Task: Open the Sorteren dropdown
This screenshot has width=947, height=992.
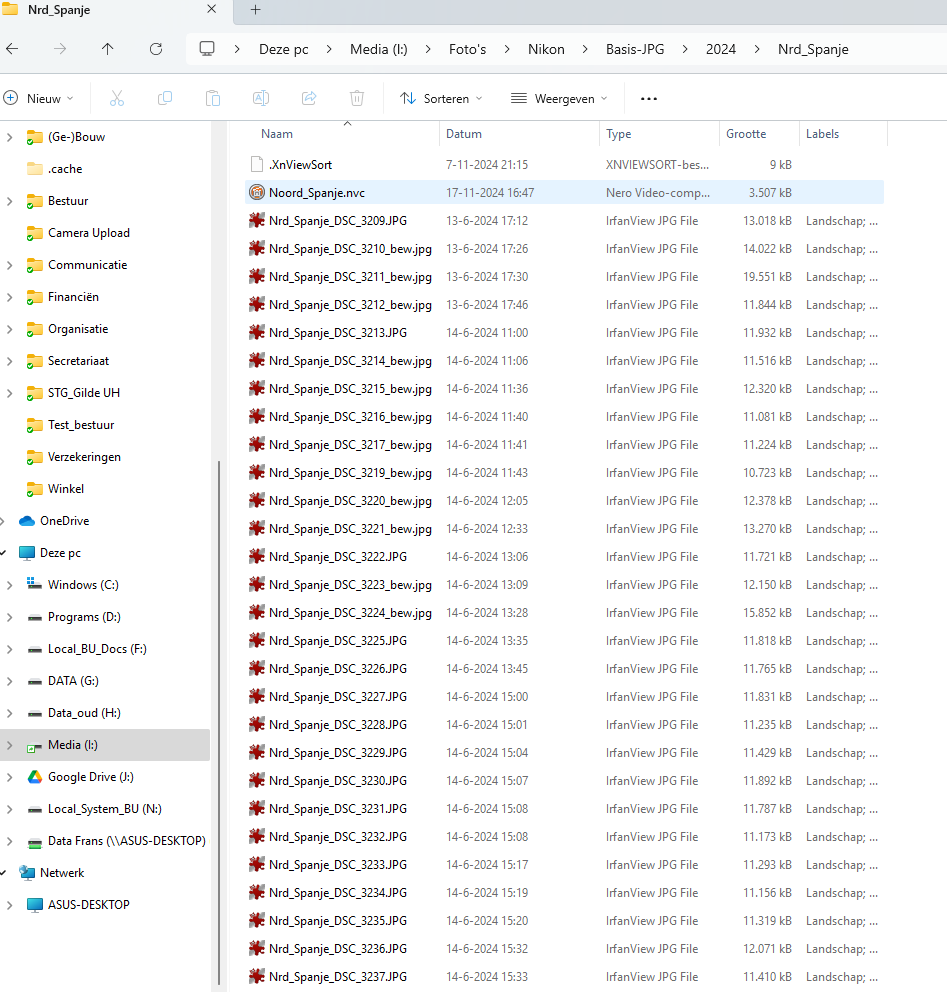Action: [x=441, y=99]
